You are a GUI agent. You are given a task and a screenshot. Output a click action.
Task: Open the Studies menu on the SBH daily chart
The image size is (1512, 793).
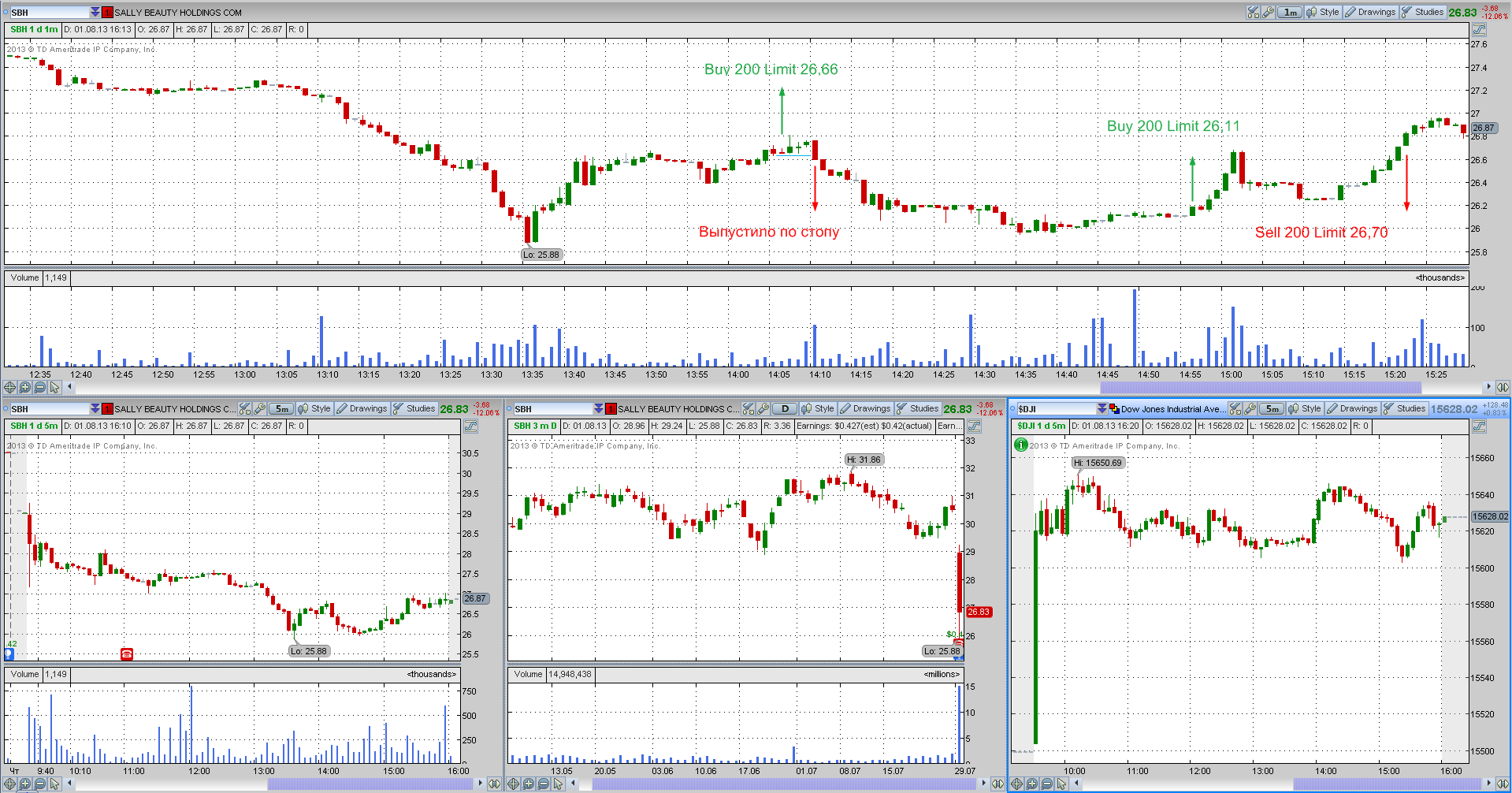pos(917,408)
